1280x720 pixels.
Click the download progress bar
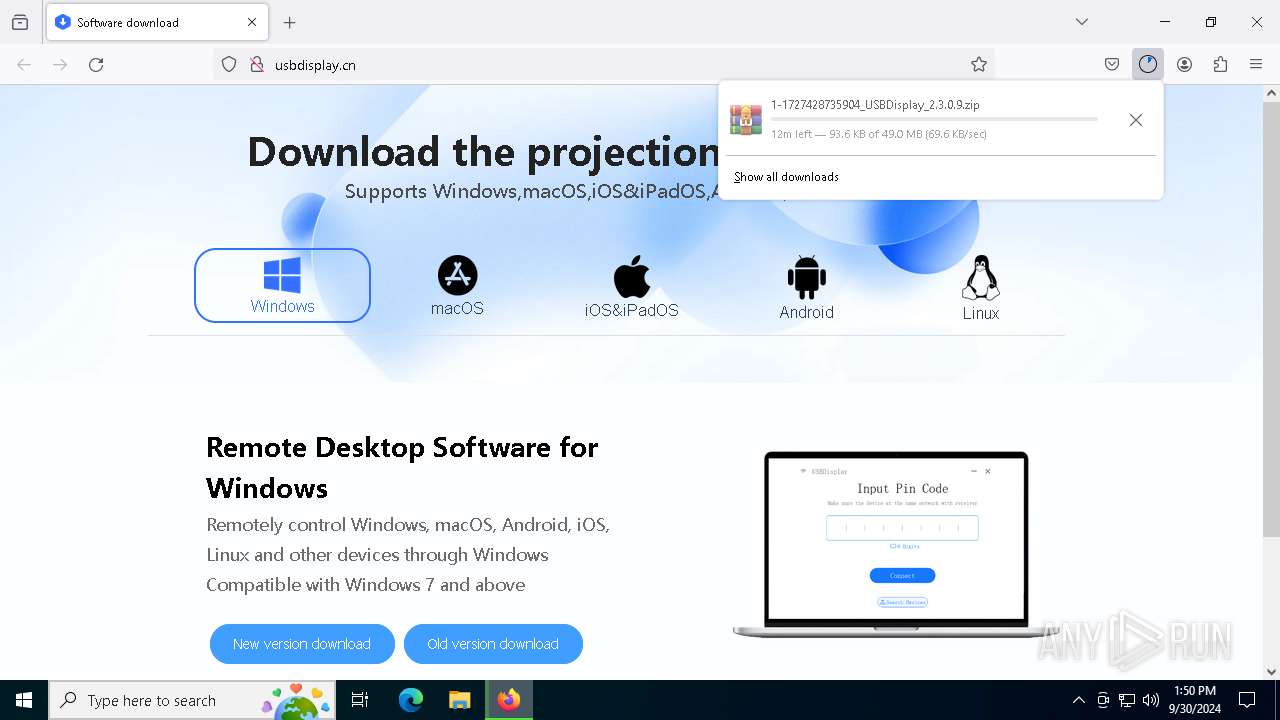pyautogui.click(x=934, y=119)
